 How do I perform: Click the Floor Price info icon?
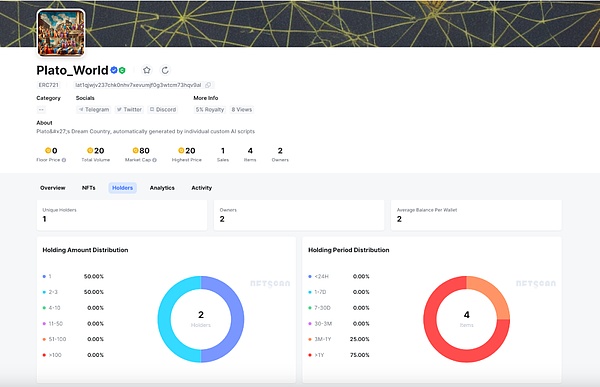pos(64,160)
